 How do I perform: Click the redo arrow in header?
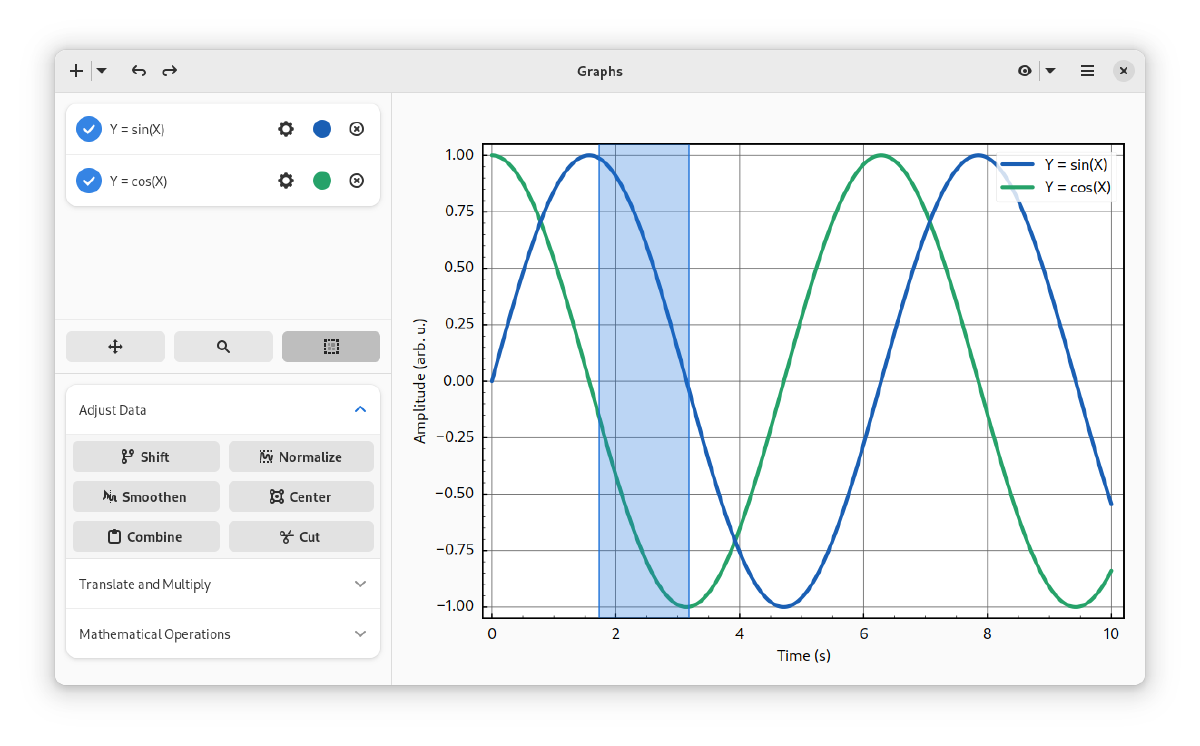pyautogui.click(x=170, y=71)
